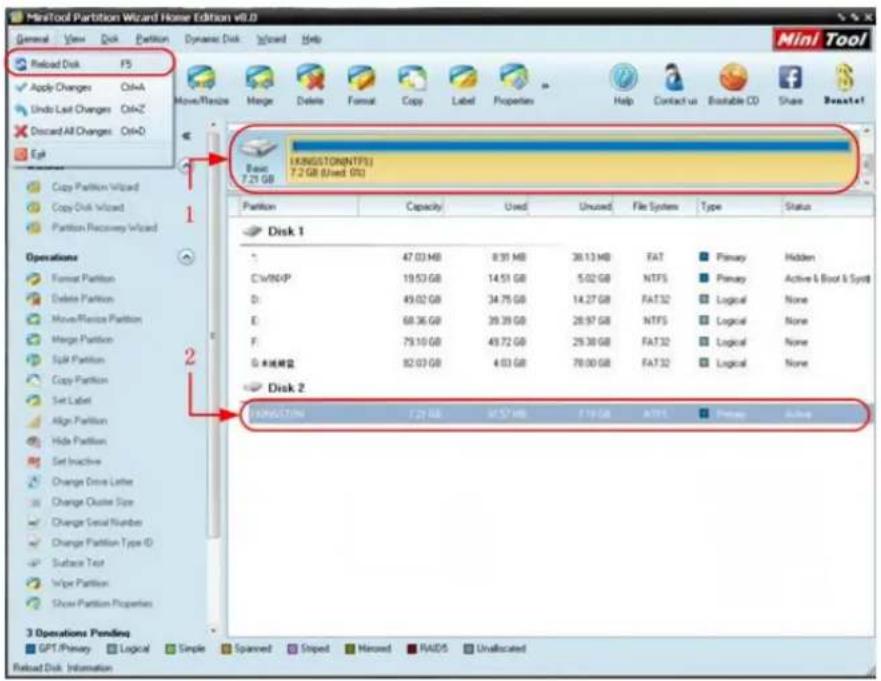The height and width of the screenshot is (681, 881).
Task: Select the E: partition row
Action: [556, 321]
